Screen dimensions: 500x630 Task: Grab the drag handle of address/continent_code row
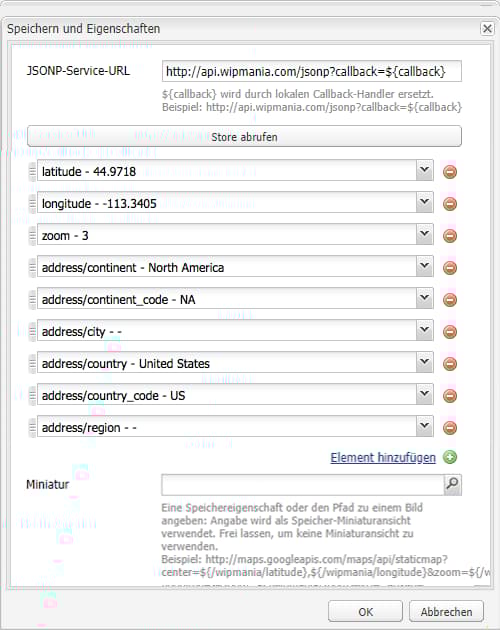[32, 300]
